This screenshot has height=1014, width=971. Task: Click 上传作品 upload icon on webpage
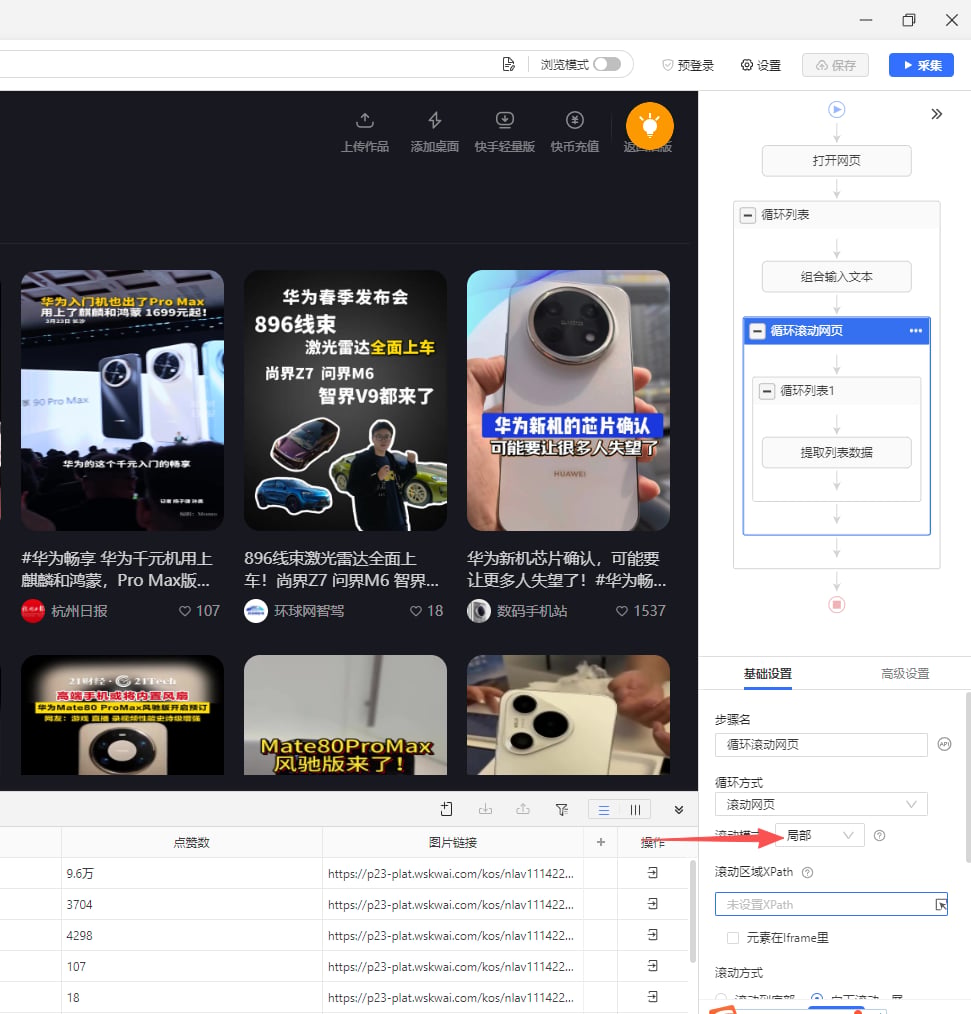point(365,120)
